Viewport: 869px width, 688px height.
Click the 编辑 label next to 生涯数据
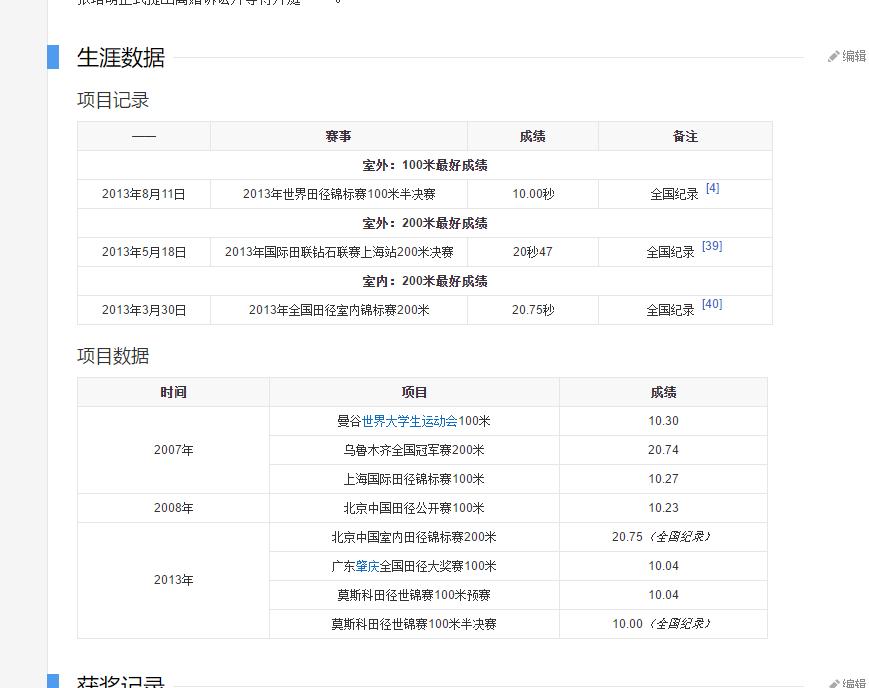[856, 57]
